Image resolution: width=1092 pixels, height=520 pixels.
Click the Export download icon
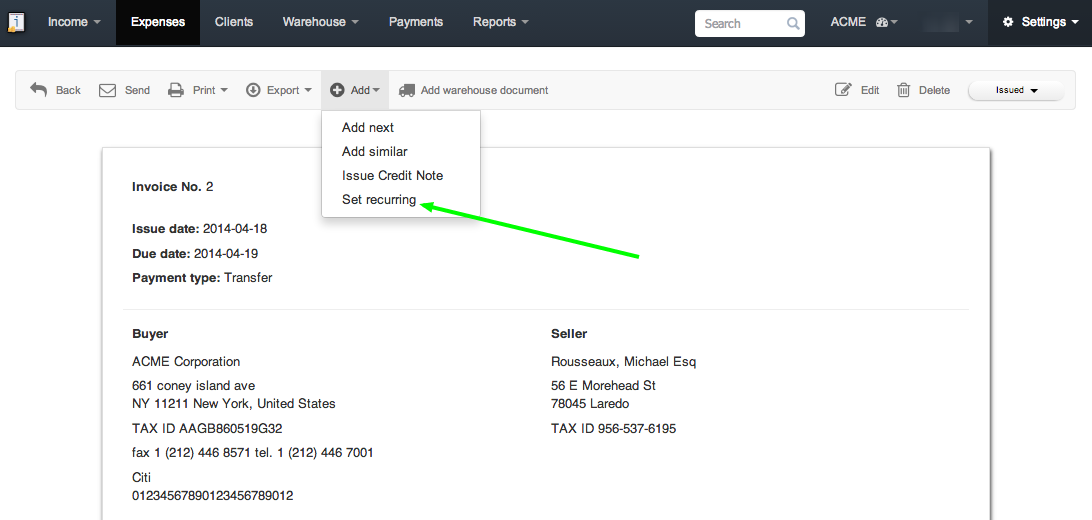click(x=253, y=90)
